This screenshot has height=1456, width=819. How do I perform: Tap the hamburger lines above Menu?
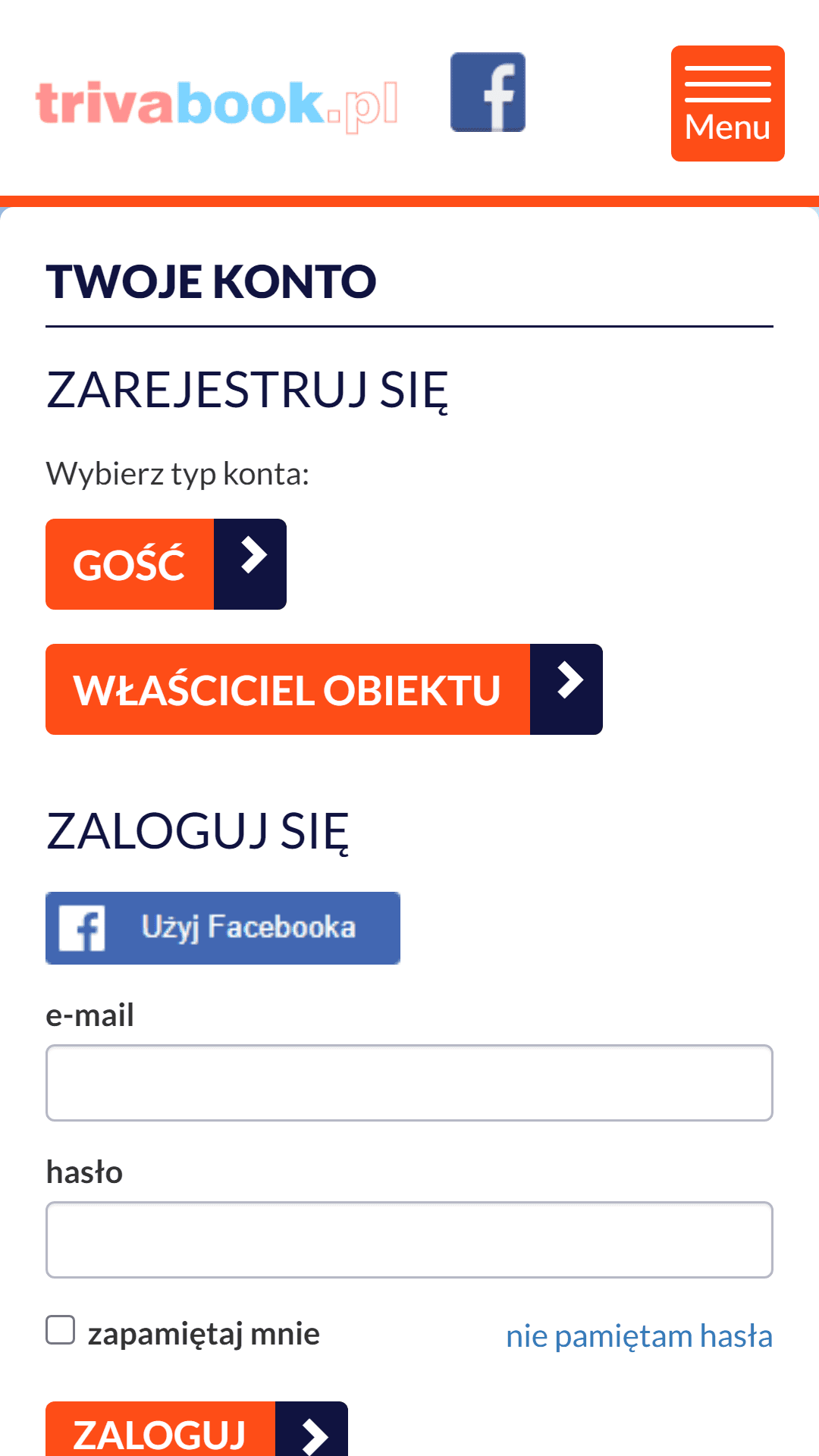pos(727,83)
